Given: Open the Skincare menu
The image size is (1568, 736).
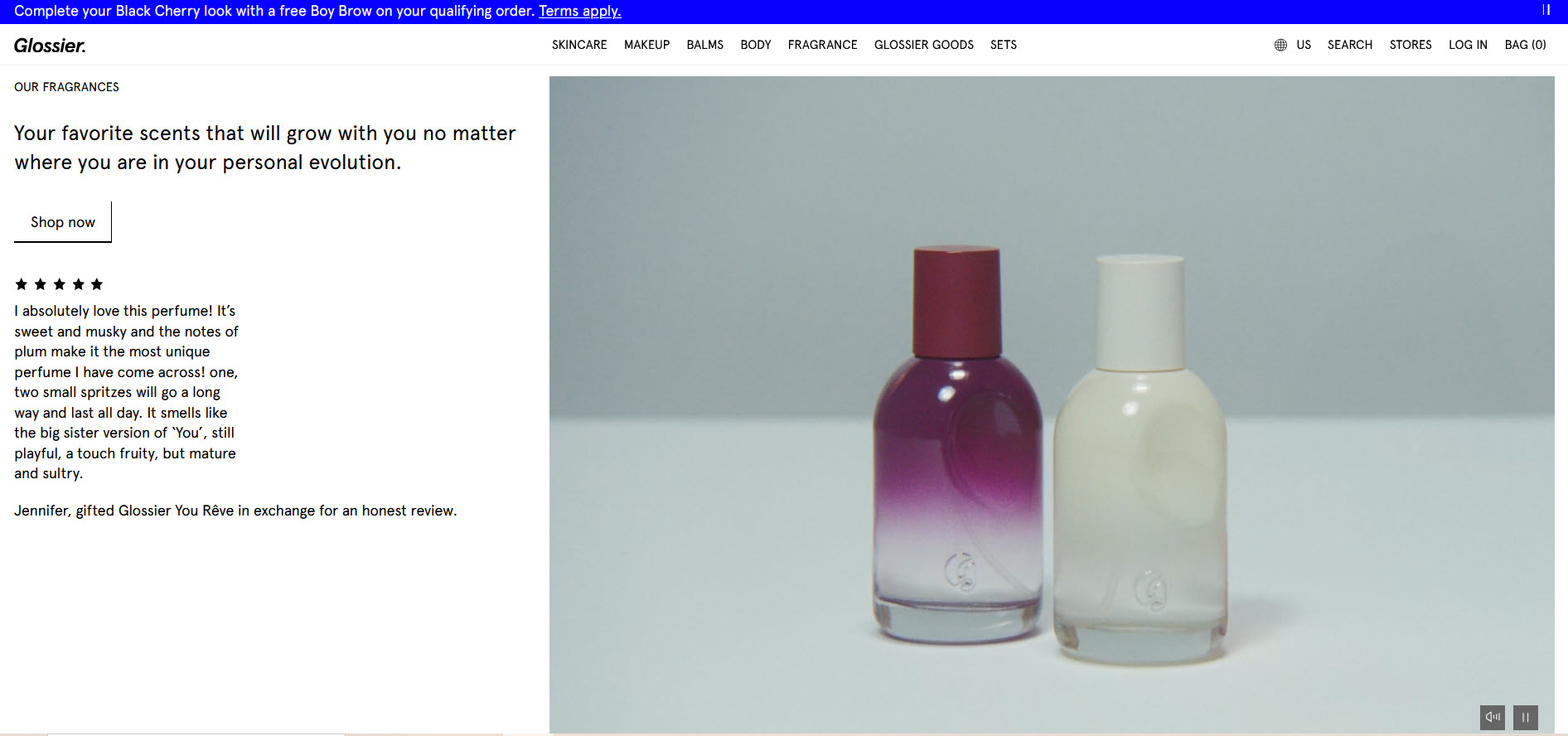Looking at the screenshot, I should tap(579, 45).
